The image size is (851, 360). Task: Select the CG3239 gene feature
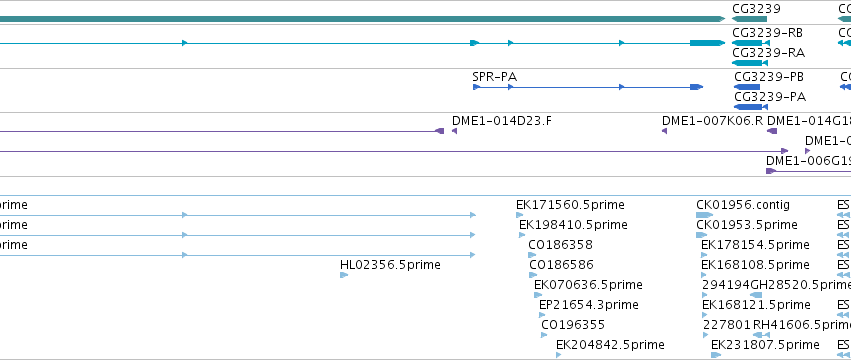[749, 19]
